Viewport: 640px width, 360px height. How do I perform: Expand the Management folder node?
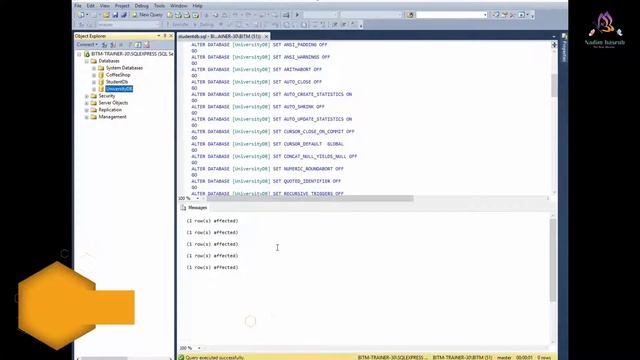click(87, 117)
